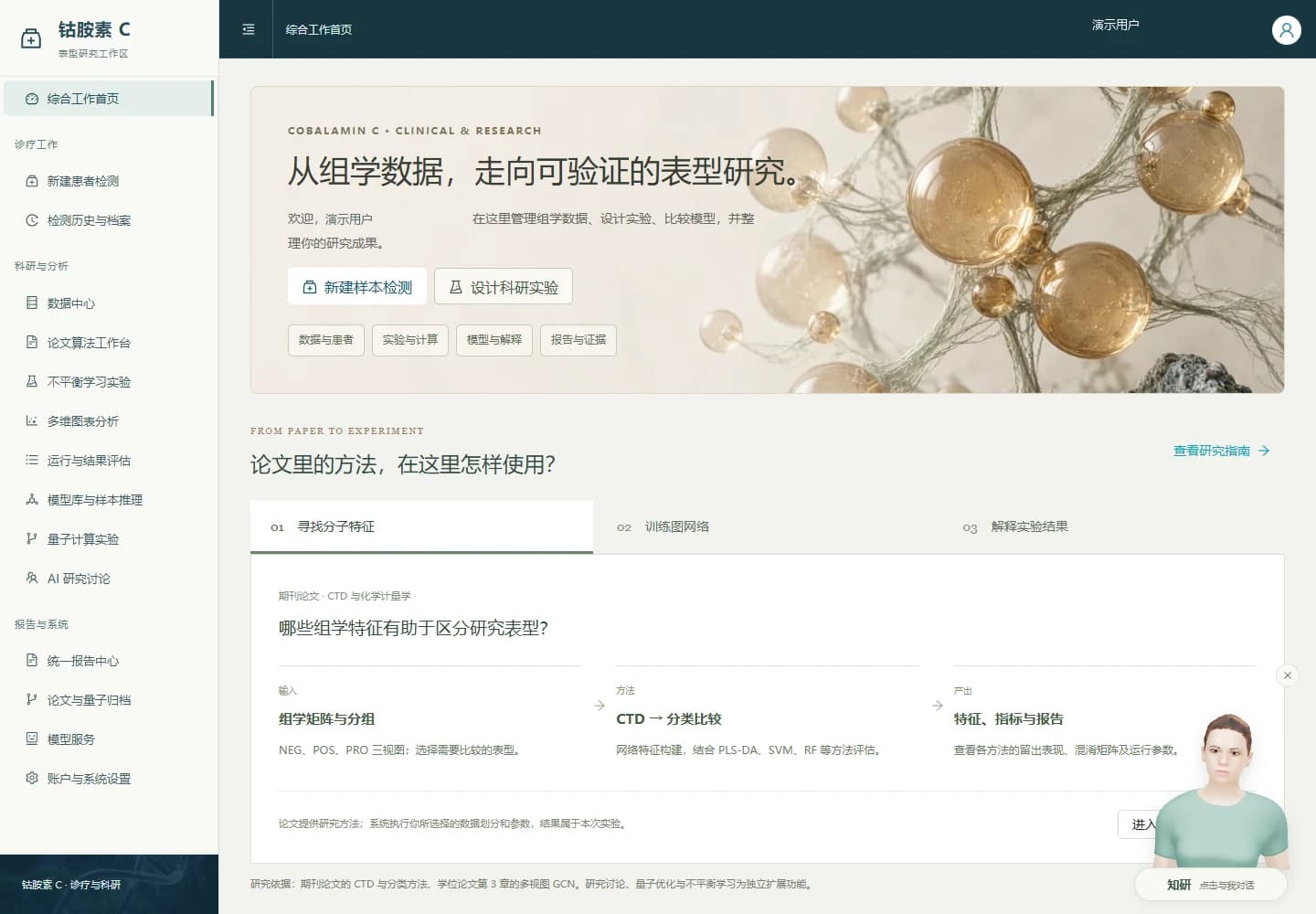Switch to the 01 寻找分子特征 tab
This screenshot has height=914, width=1316.
(421, 526)
